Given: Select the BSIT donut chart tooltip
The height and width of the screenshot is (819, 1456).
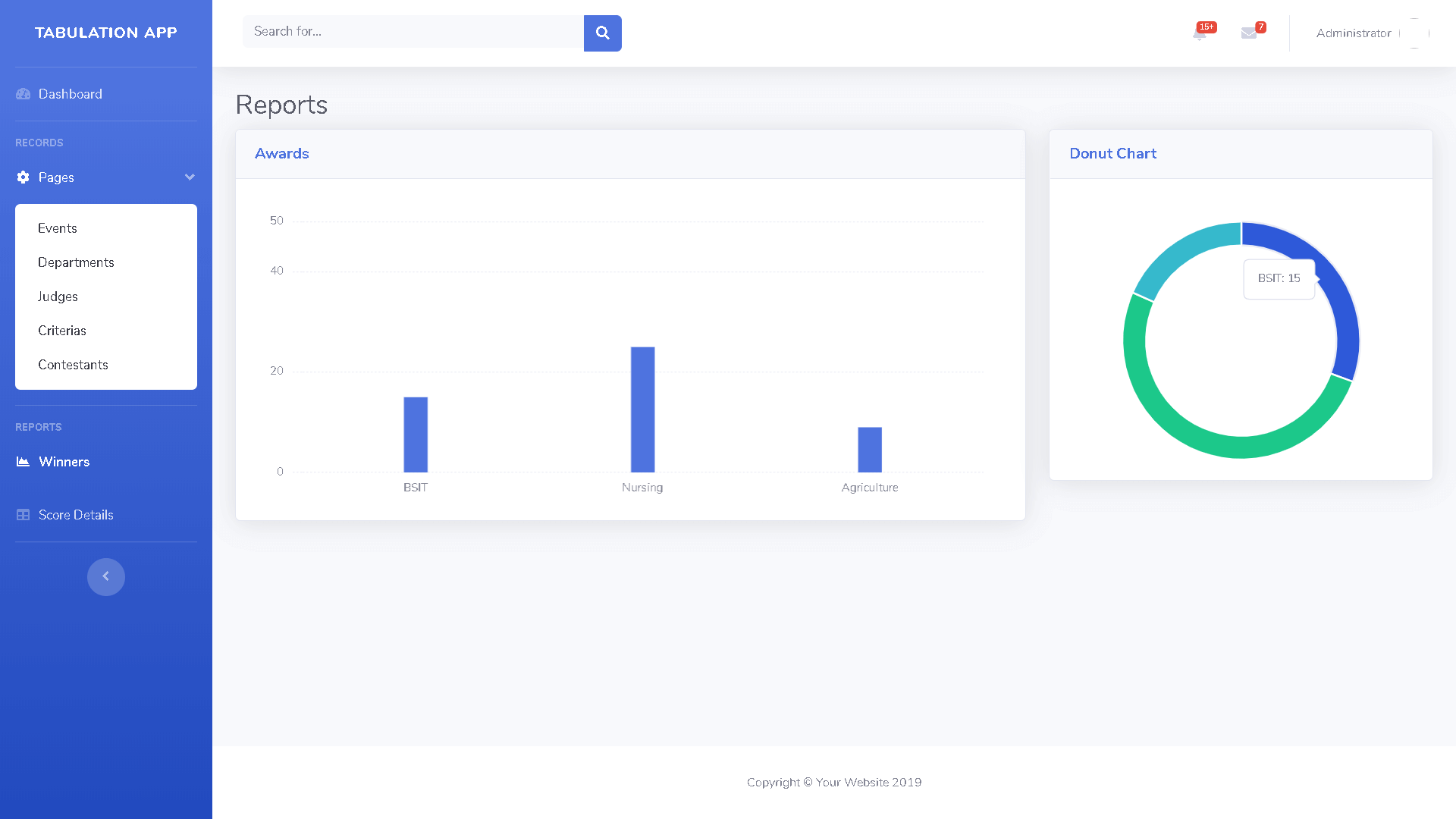Looking at the screenshot, I should pos(1277,278).
